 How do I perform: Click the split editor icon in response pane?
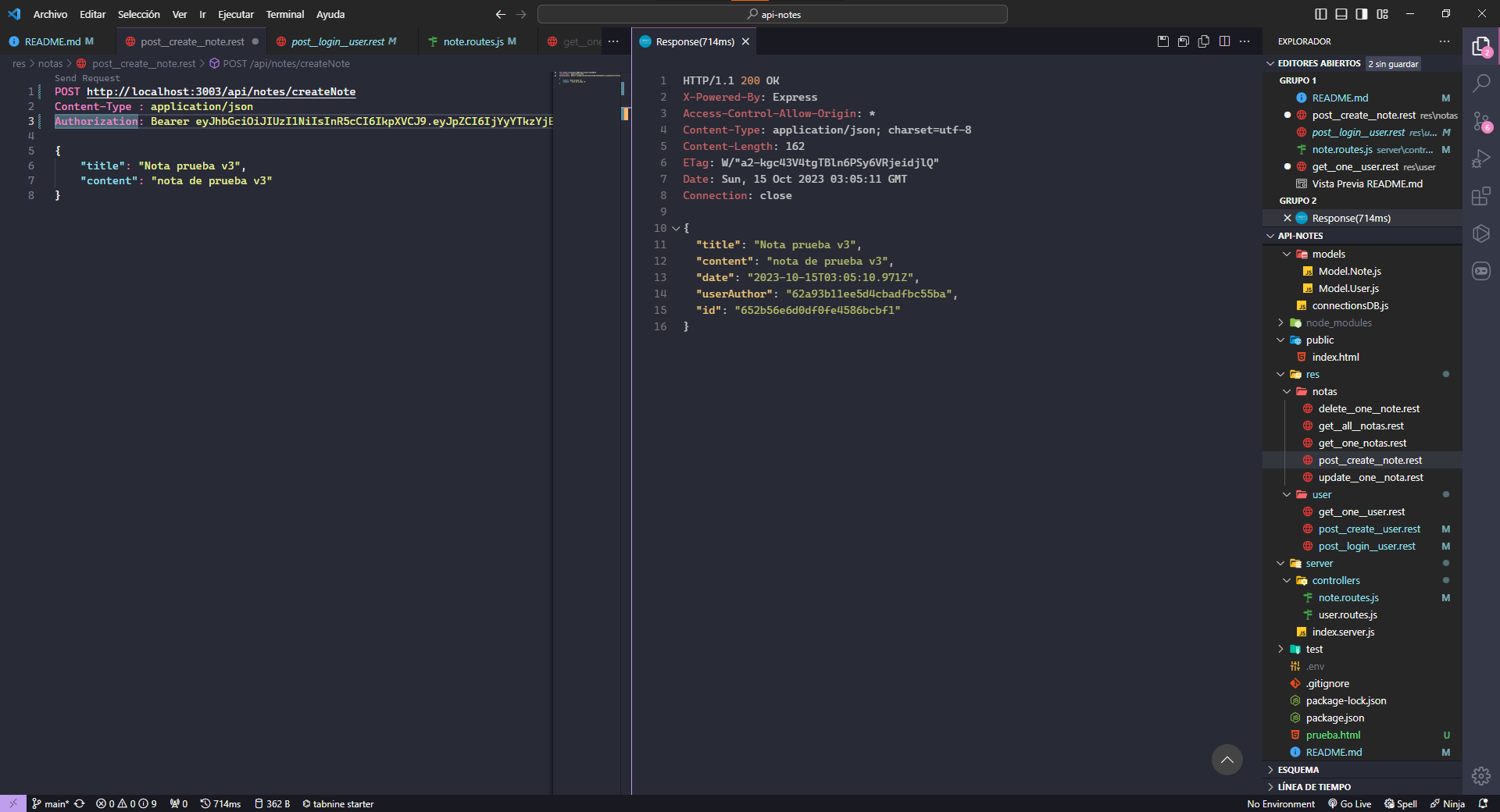(x=1224, y=41)
